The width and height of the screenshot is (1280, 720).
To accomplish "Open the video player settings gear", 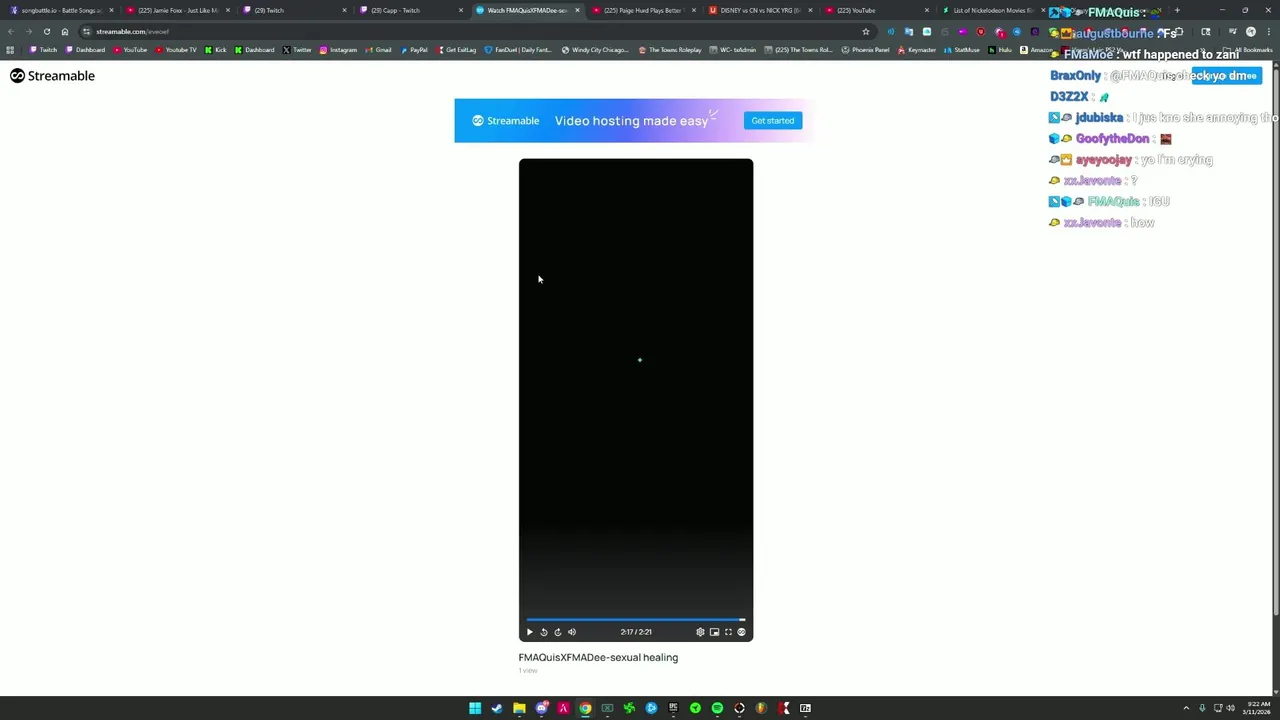I will (700, 632).
